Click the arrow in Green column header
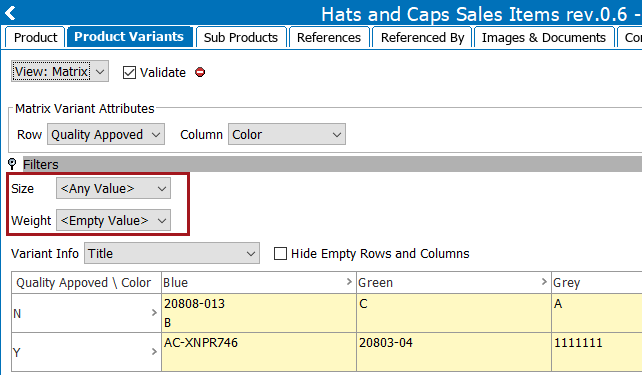642x375 pixels. tap(544, 282)
